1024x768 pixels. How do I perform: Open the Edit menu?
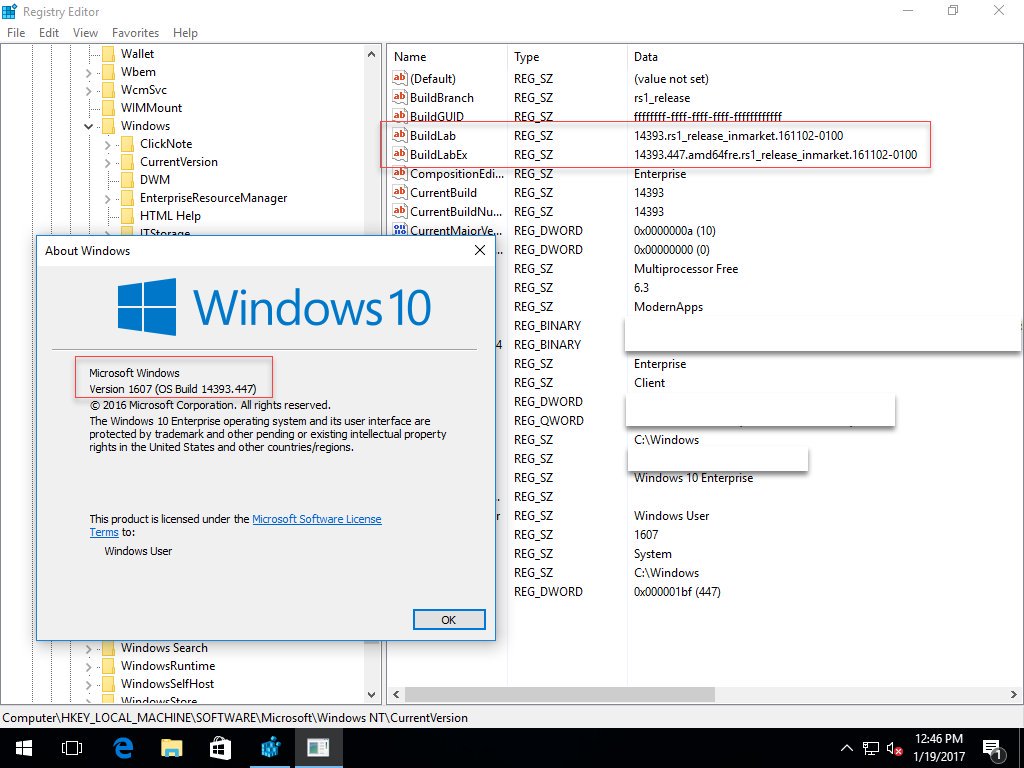click(x=49, y=33)
